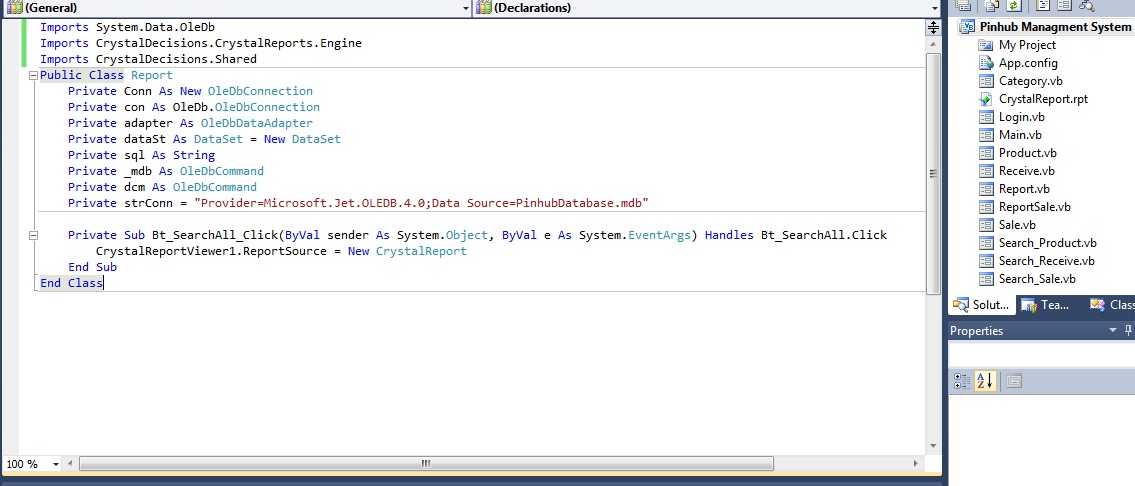Click the horizontal scrollbar right arrow
The image size is (1135, 486).
point(916,464)
